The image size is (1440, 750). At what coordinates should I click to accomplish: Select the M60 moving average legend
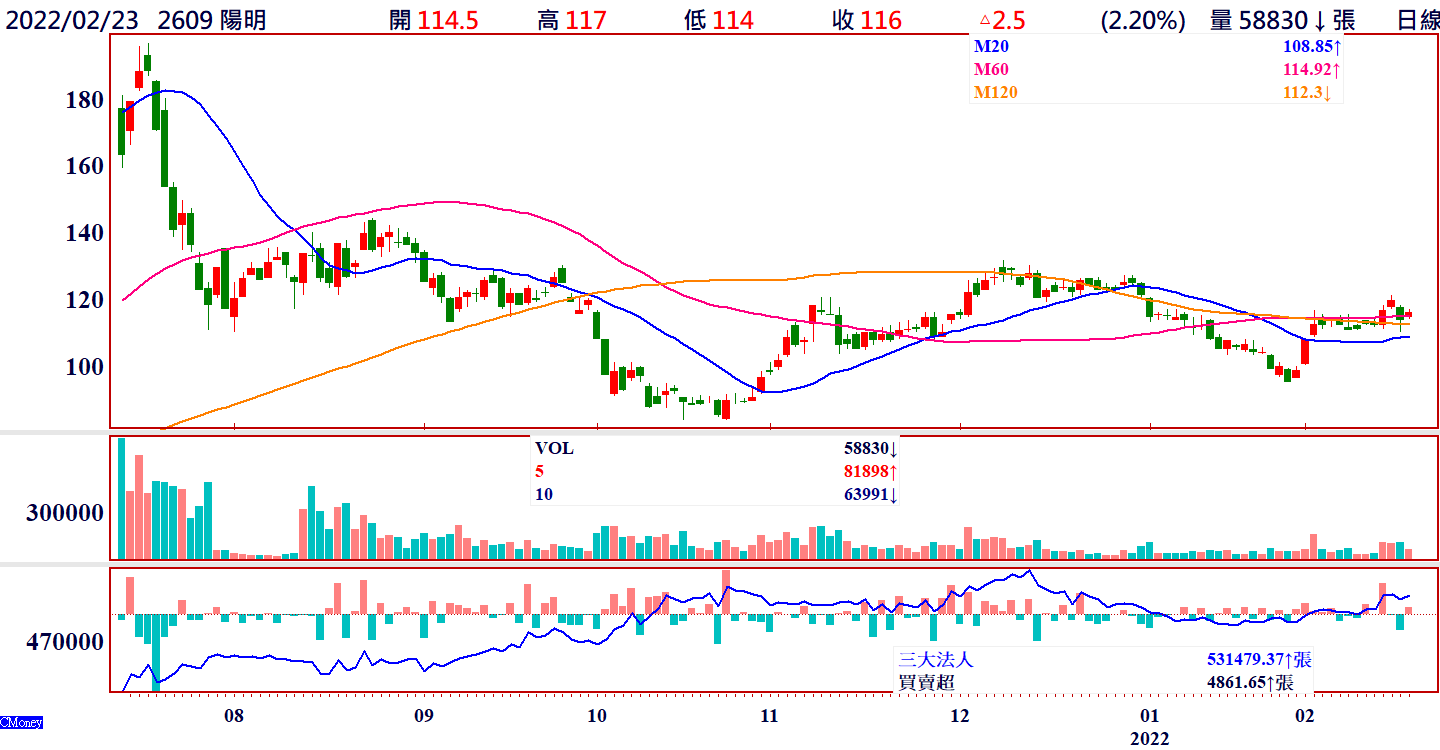992,69
